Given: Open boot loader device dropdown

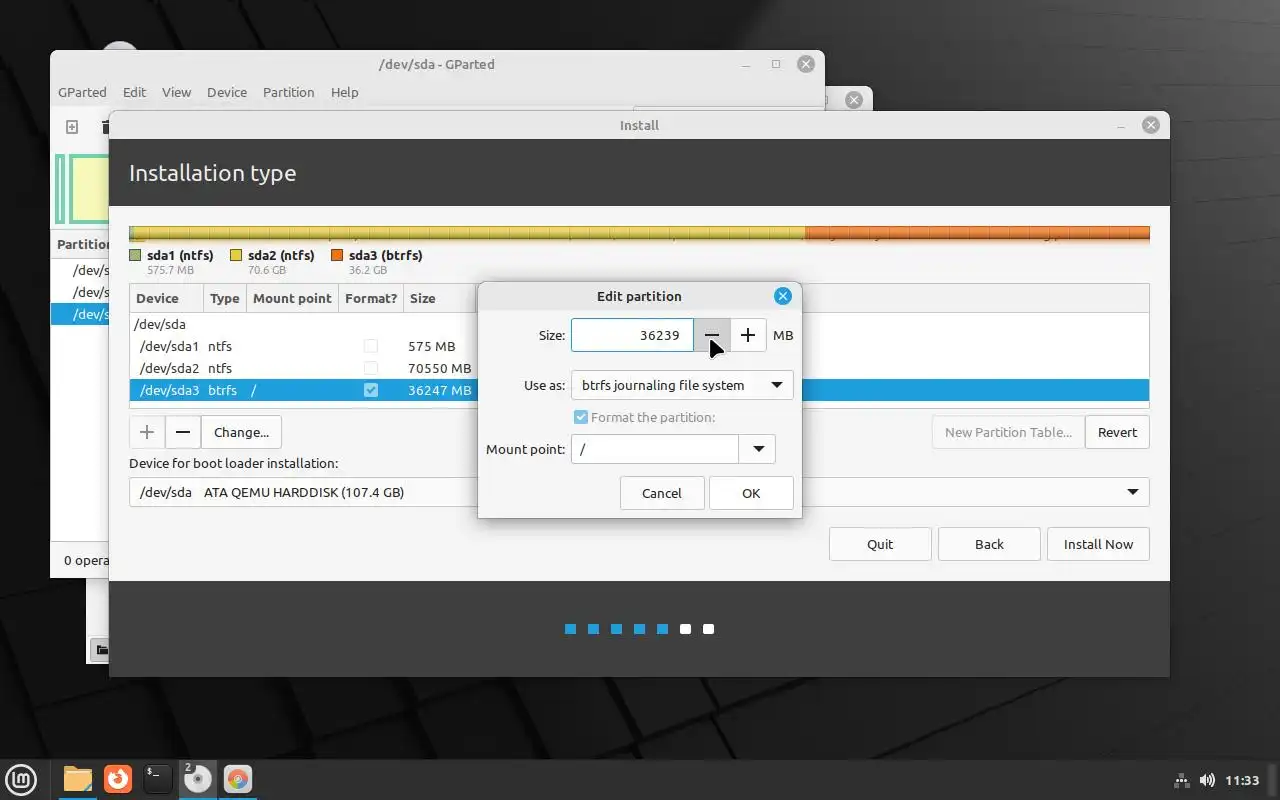Looking at the screenshot, I should pos(639,492).
